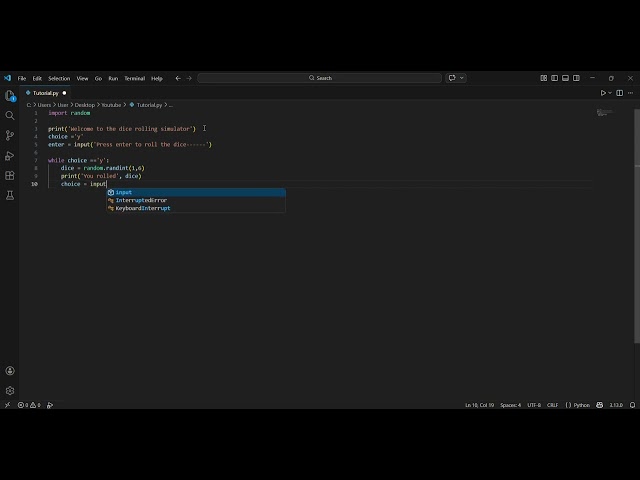Open the Help menu
The height and width of the screenshot is (480, 640).
(157, 78)
